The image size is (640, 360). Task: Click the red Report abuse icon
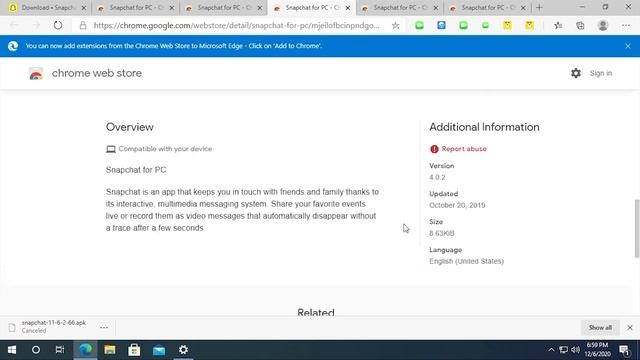[x=434, y=149]
